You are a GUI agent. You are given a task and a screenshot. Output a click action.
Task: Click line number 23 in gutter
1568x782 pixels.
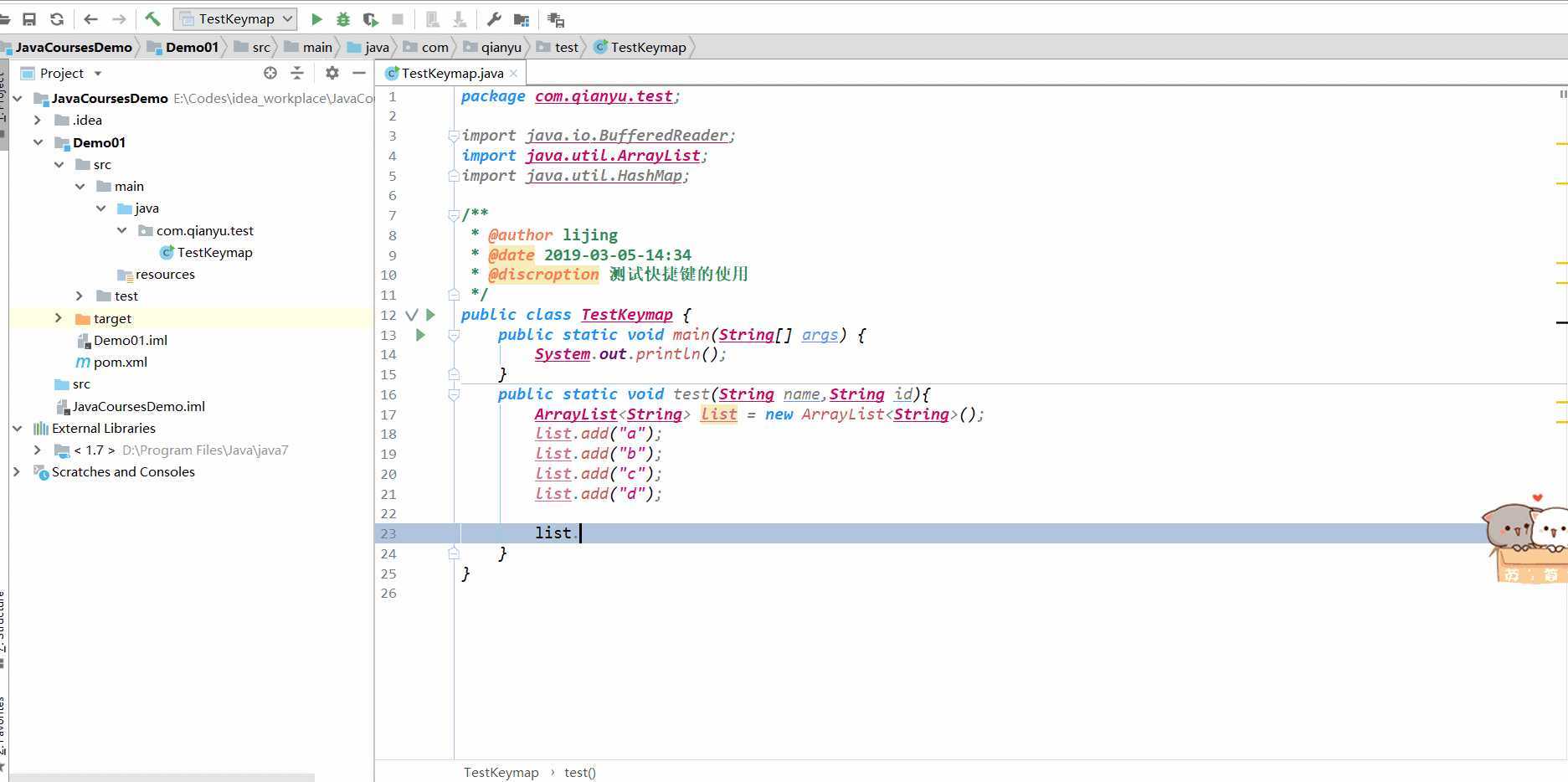[x=388, y=533]
